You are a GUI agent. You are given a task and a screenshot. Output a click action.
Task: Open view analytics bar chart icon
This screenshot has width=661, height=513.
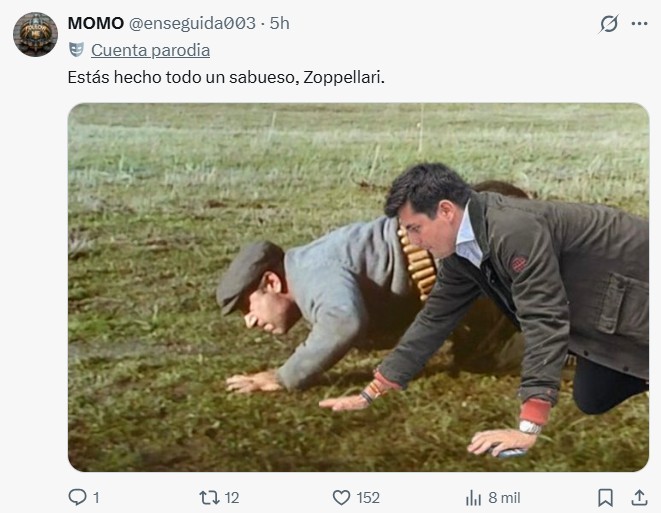pyautogui.click(x=473, y=498)
